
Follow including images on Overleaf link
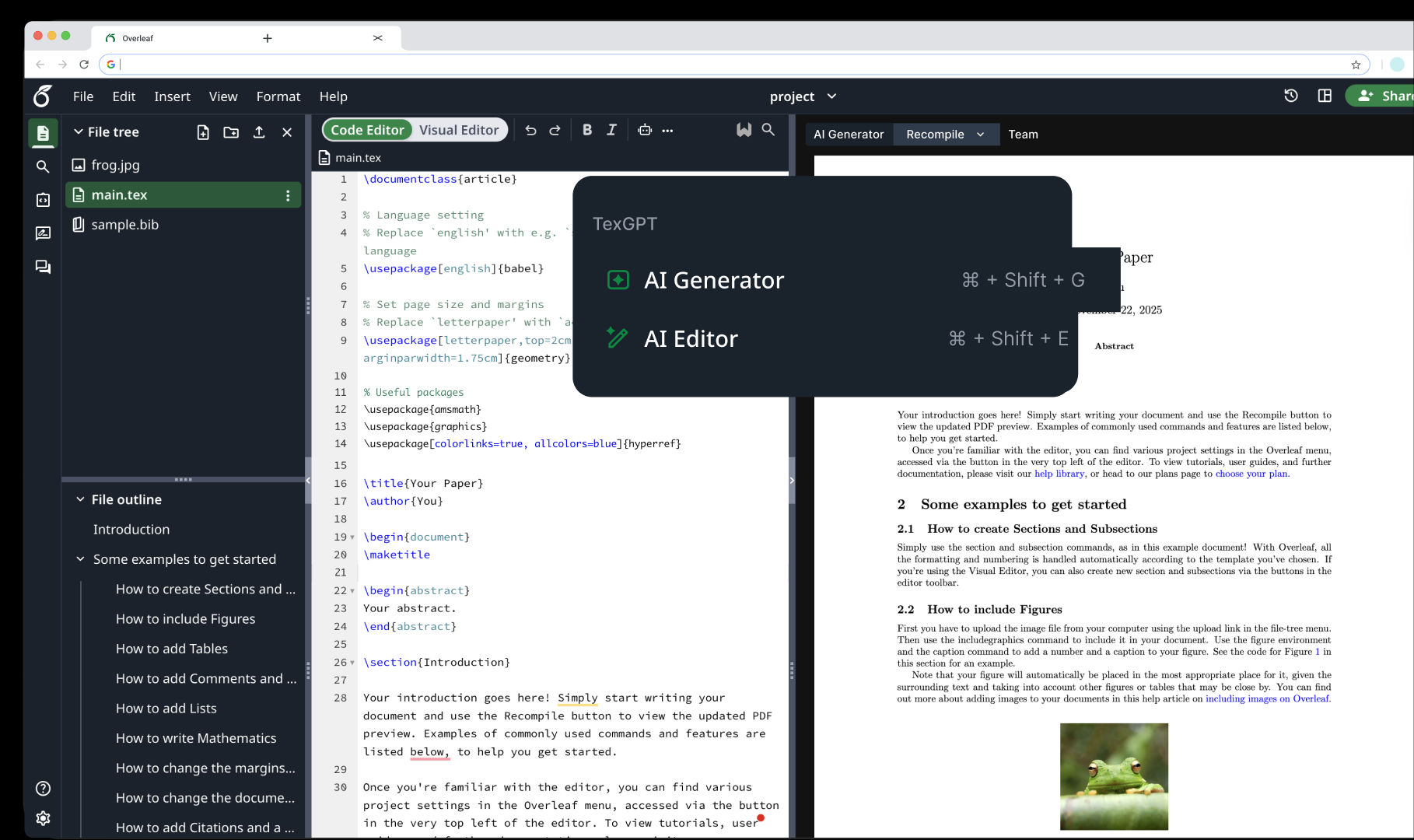[1267, 698]
